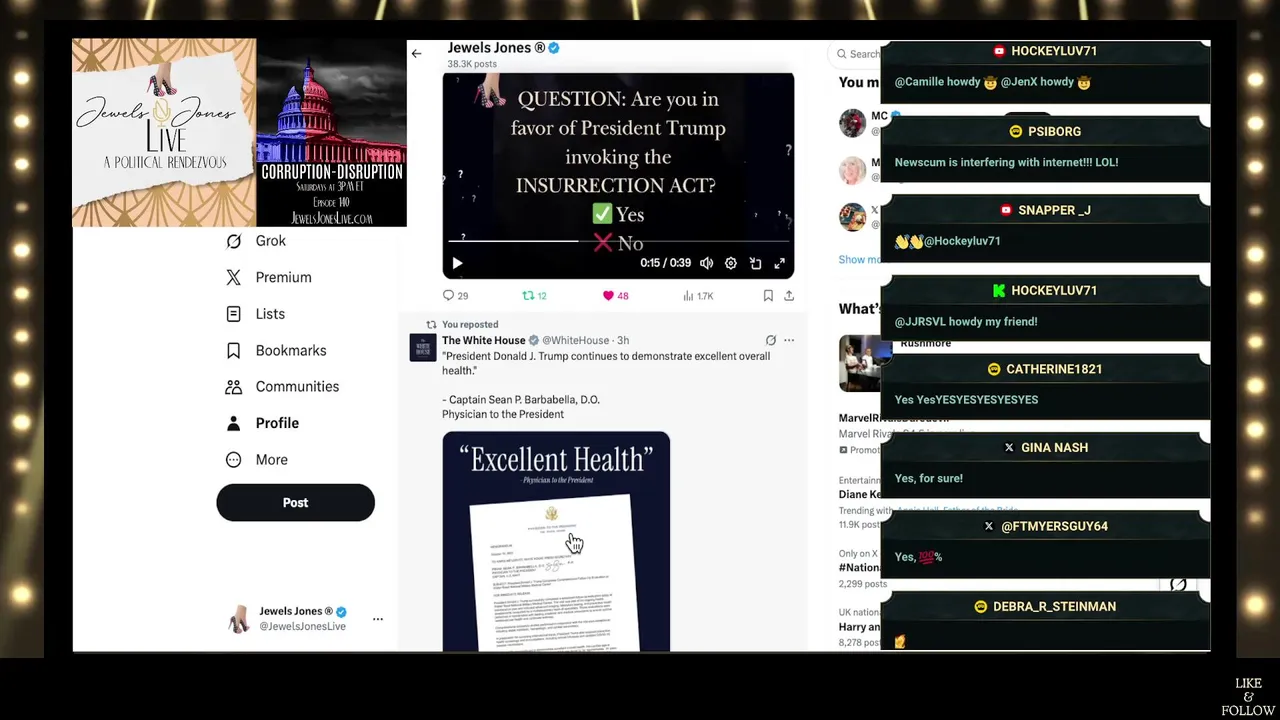View analytics for 1.7K views

[x=698, y=296]
